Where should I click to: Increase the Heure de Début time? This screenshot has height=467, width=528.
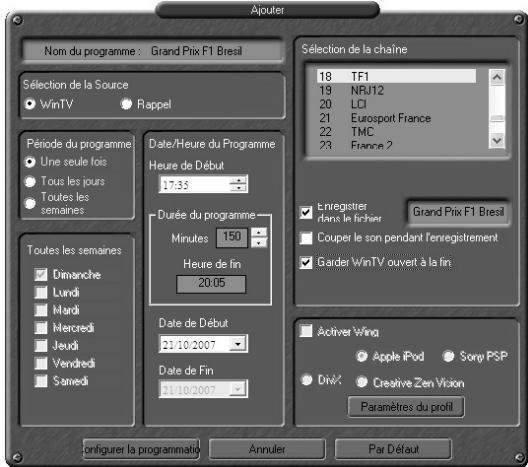click(x=238, y=180)
